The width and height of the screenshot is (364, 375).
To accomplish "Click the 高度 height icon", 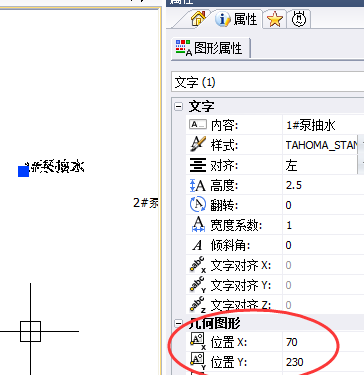I will (198, 185).
